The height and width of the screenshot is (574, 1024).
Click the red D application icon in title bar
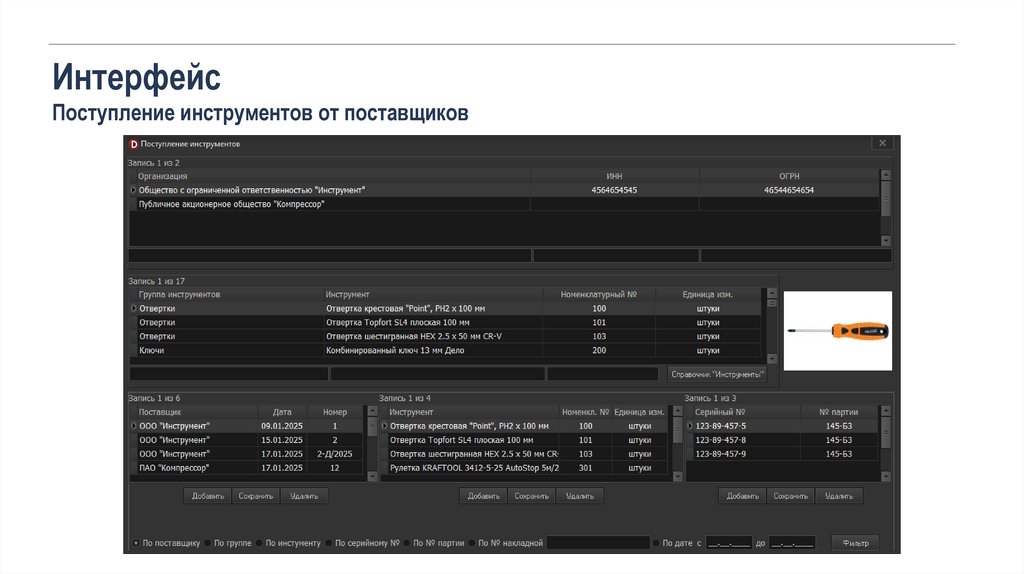pos(133,144)
